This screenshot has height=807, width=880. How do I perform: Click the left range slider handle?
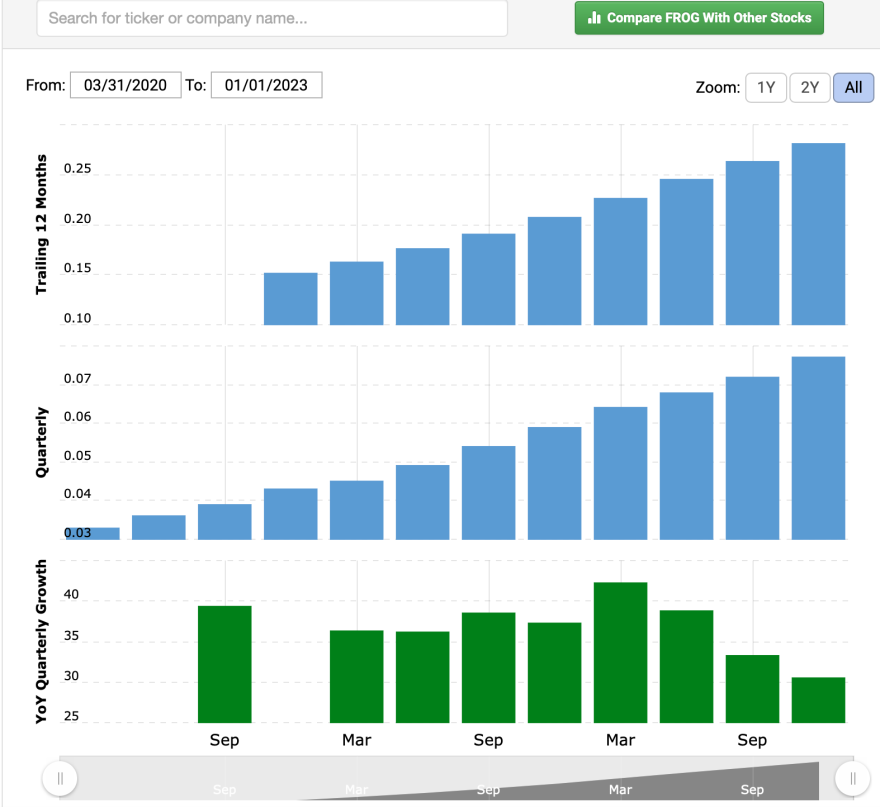[59, 778]
